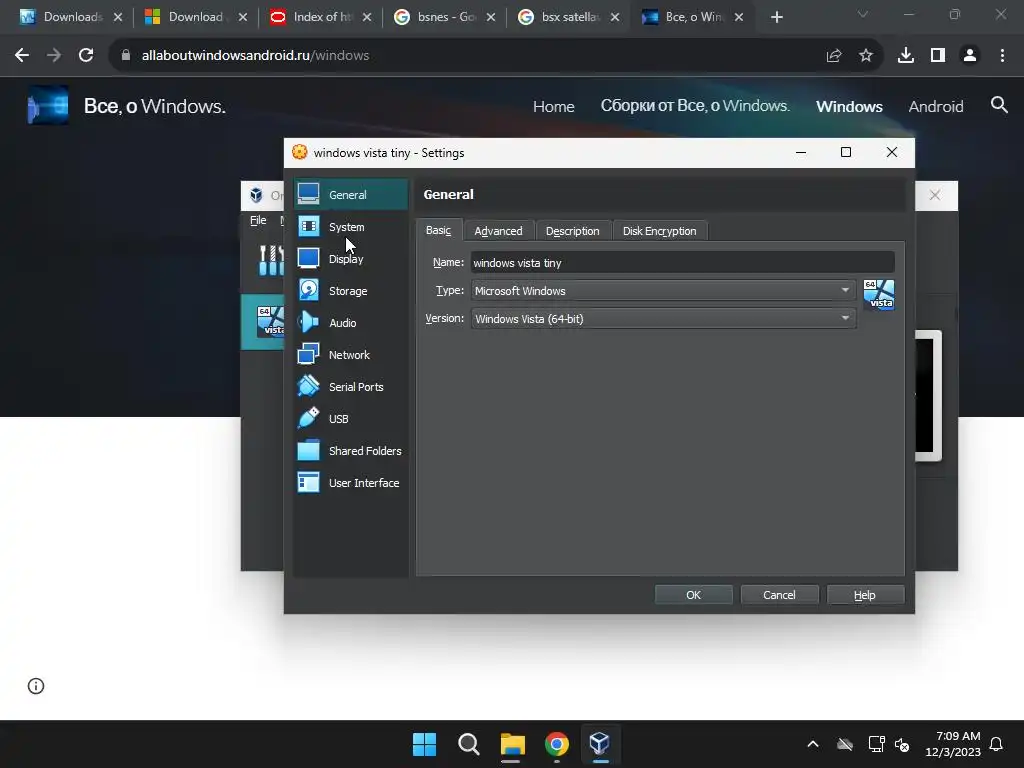Screen dimensions: 1024x768
Task: Reload the current page
Action: (86, 56)
